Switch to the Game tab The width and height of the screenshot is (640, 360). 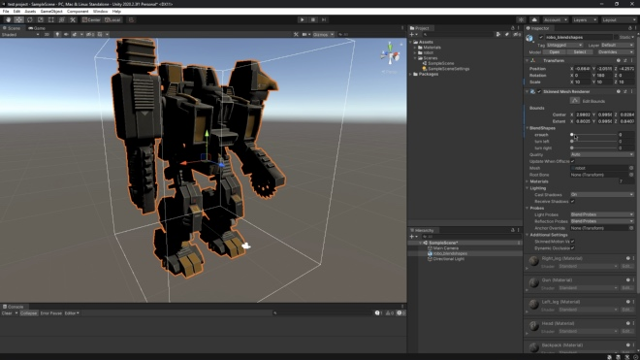37,28
